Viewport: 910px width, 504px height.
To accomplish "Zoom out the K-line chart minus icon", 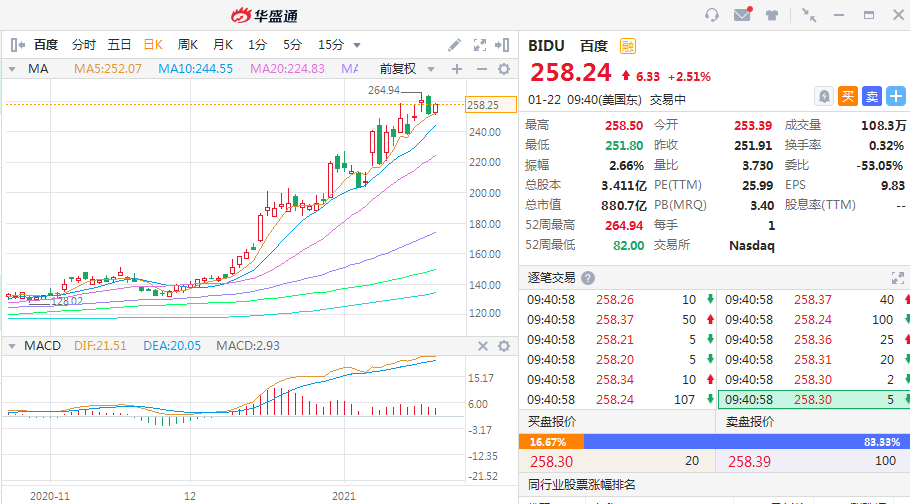I will 481,69.
